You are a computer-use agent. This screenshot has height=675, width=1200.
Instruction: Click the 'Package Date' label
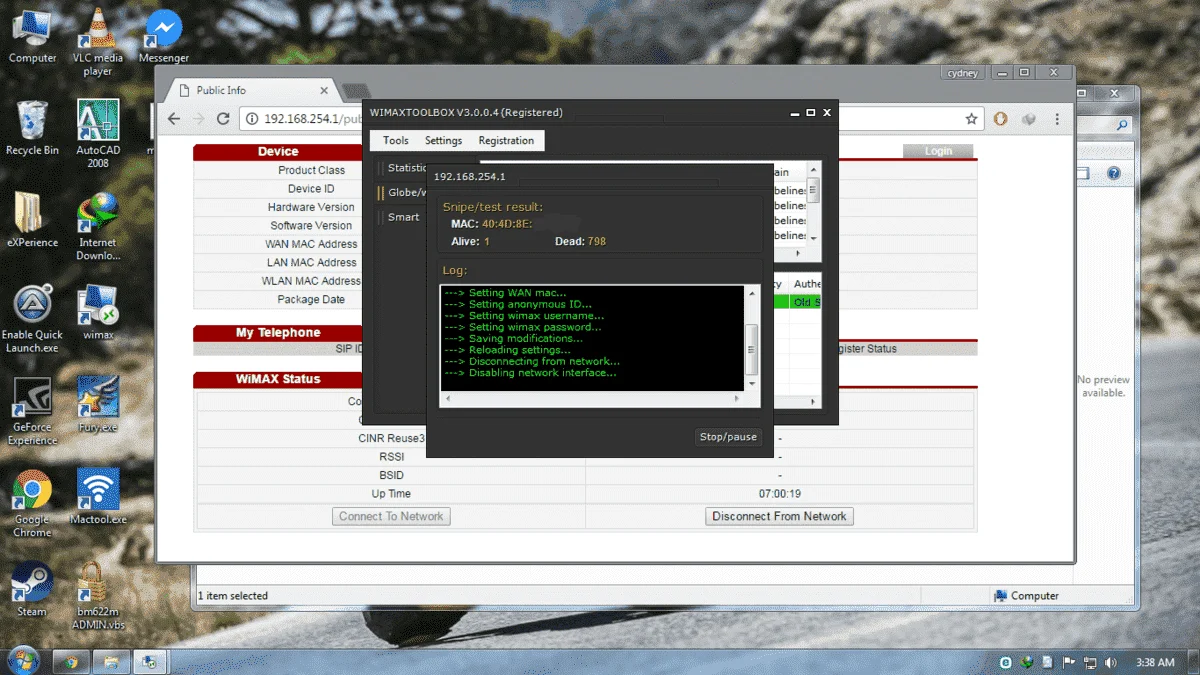click(311, 299)
